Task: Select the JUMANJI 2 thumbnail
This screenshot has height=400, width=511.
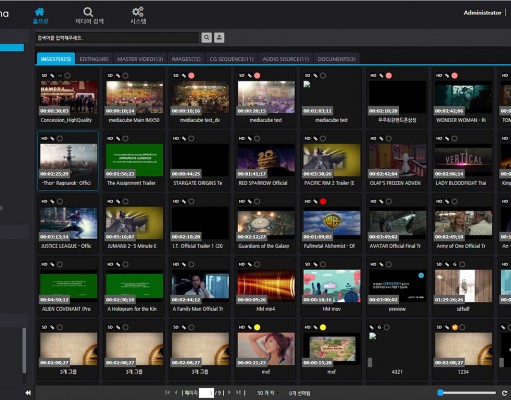Action: 134,223
